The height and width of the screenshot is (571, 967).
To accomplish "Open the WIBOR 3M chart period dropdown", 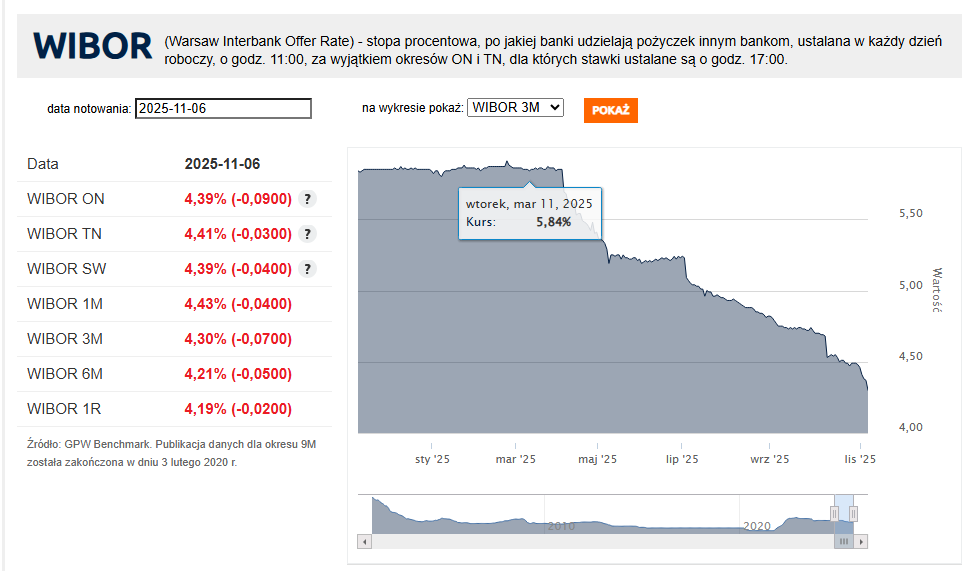I will 515,107.
